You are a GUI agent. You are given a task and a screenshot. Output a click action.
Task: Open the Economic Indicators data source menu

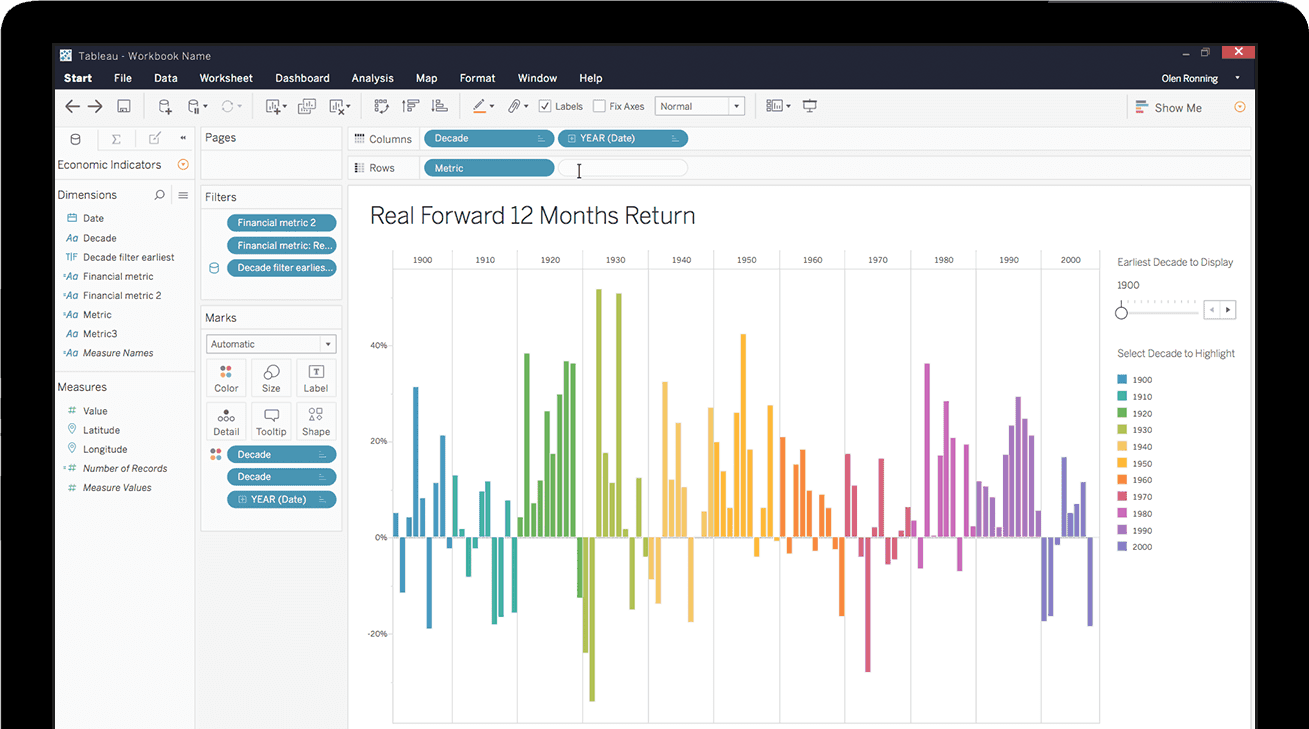pyautogui.click(x=183, y=165)
